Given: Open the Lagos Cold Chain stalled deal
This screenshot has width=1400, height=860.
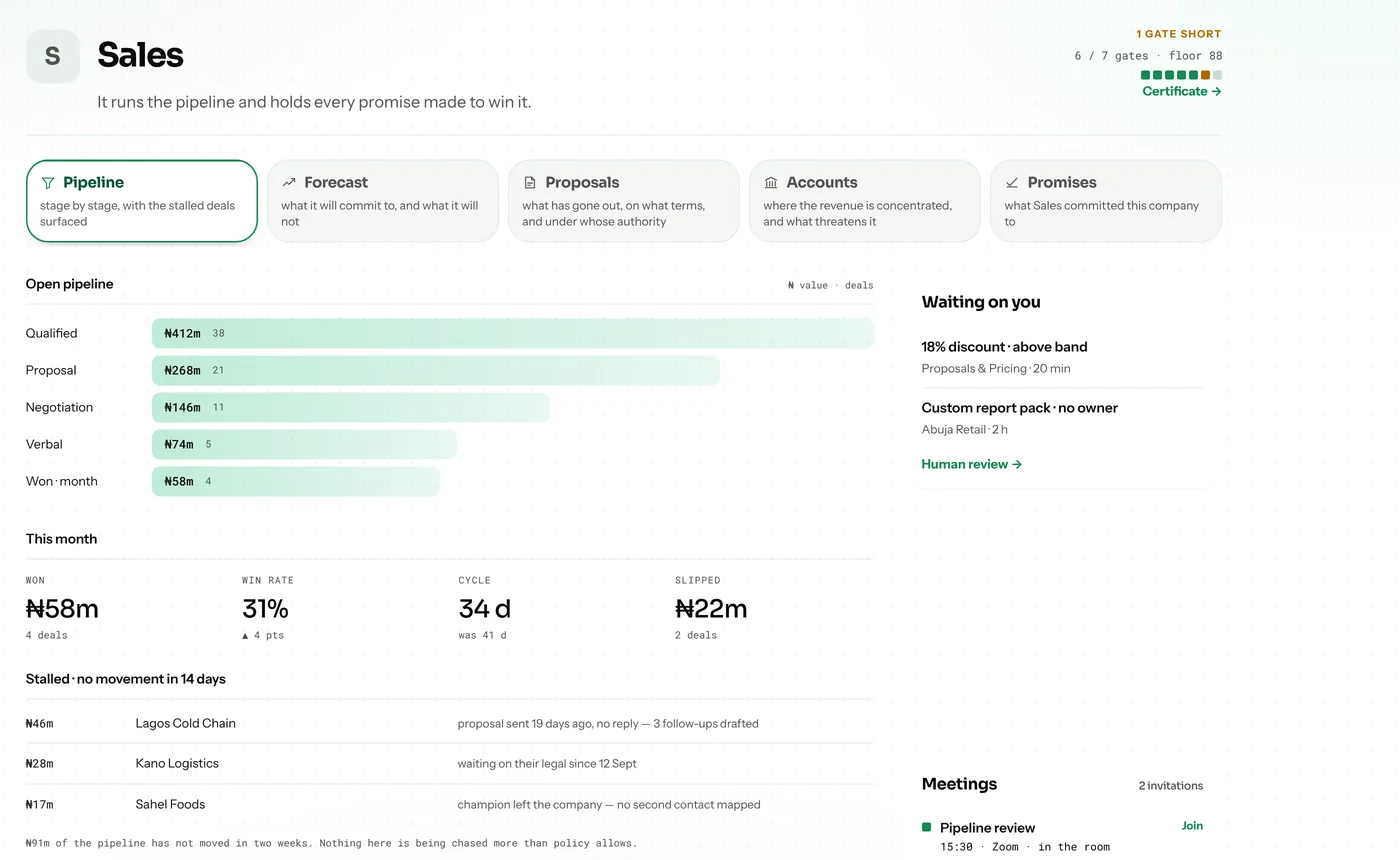Looking at the screenshot, I should tap(450, 723).
